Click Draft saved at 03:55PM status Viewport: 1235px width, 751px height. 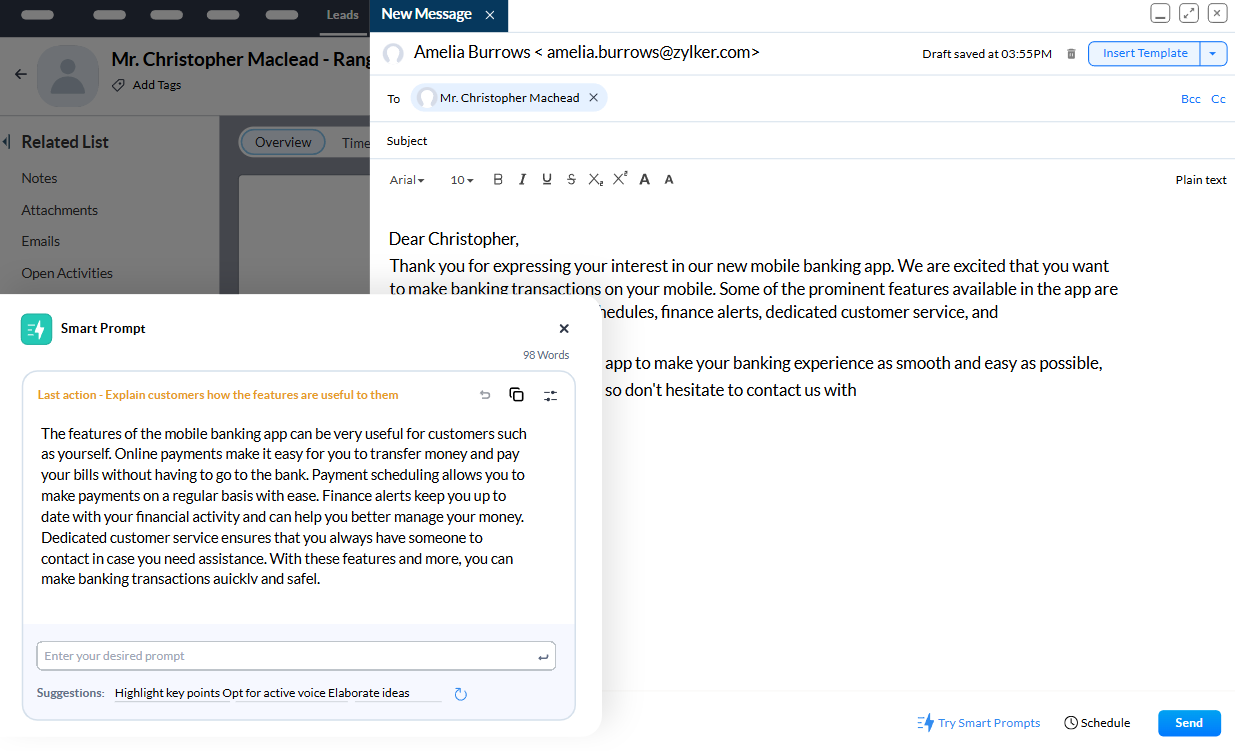coord(987,54)
